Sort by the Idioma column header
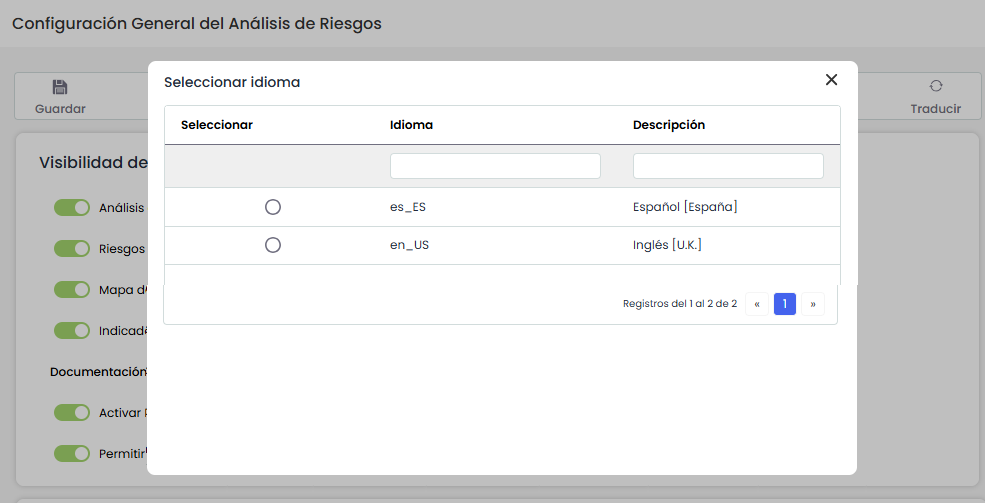This screenshot has height=503, width=985. (x=411, y=125)
